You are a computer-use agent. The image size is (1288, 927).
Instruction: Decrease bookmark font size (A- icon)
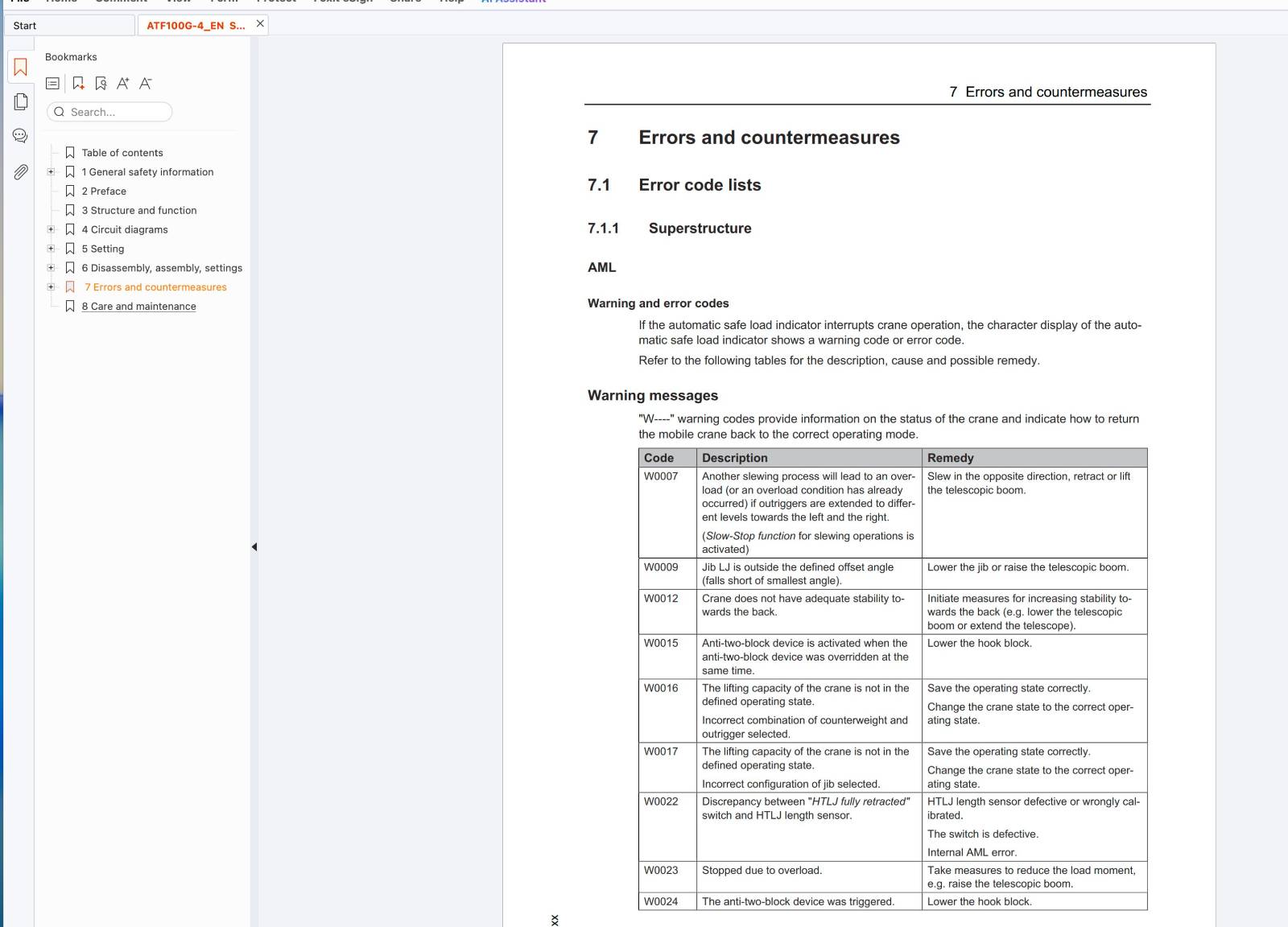[146, 83]
